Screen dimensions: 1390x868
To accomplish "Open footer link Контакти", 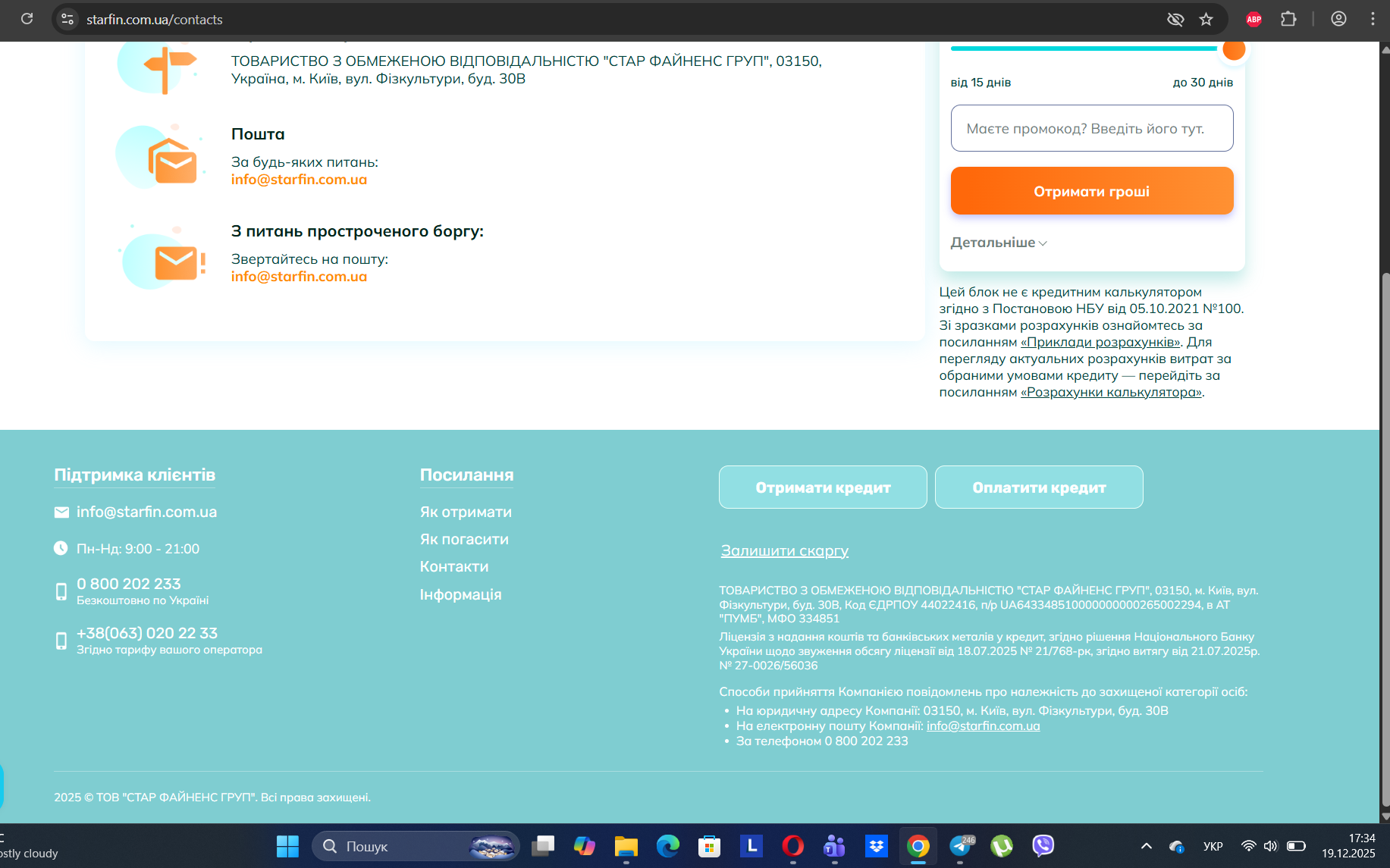I will (x=454, y=567).
